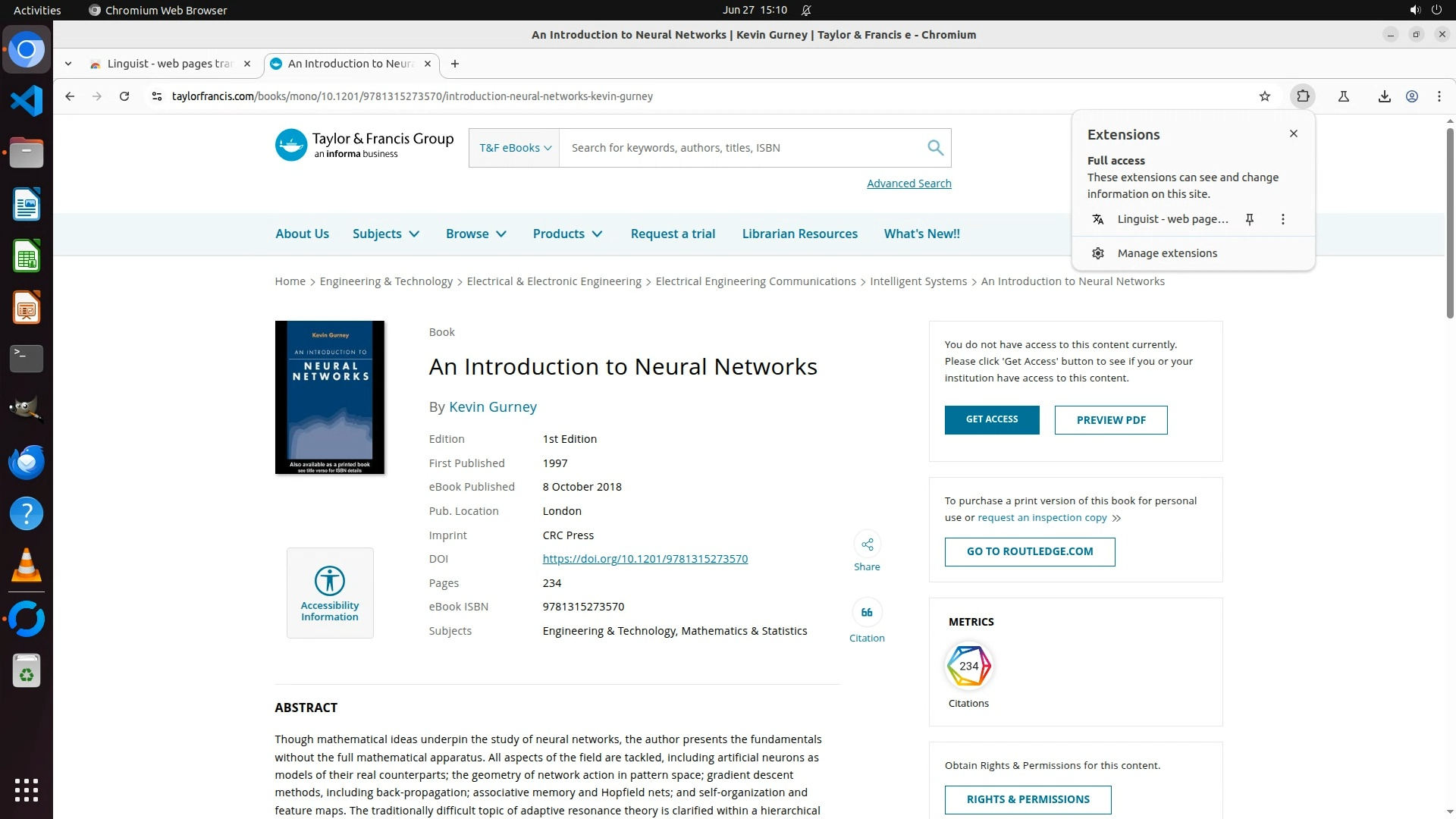Open the DOI link
Image resolution: width=1456 pixels, height=819 pixels.
click(x=645, y=559)
